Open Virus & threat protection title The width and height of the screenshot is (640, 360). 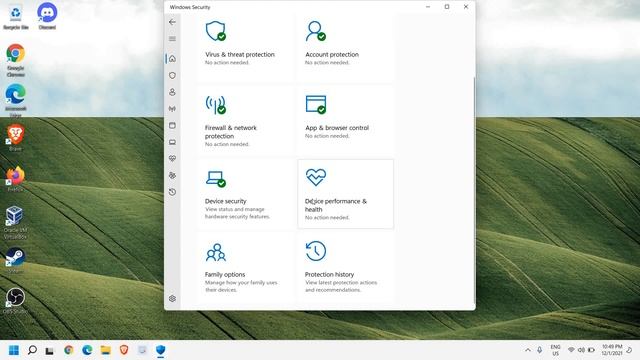[x=240, y=54]
